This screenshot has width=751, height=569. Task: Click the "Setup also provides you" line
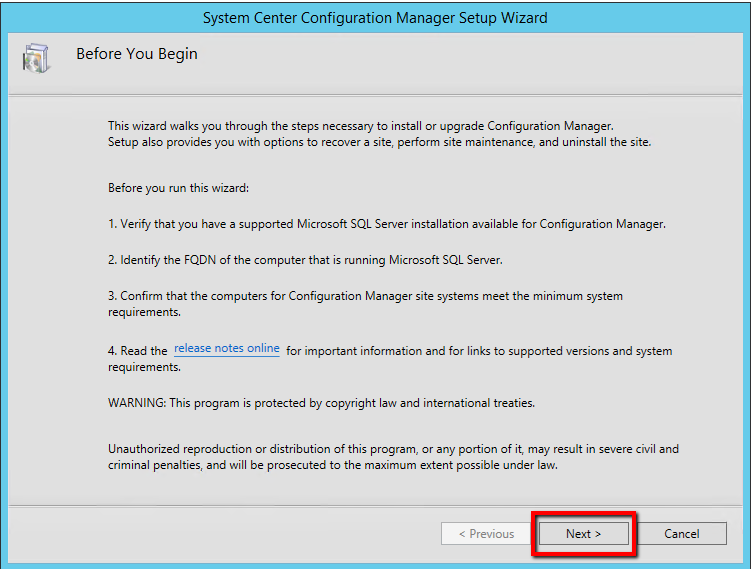(379, 142)
